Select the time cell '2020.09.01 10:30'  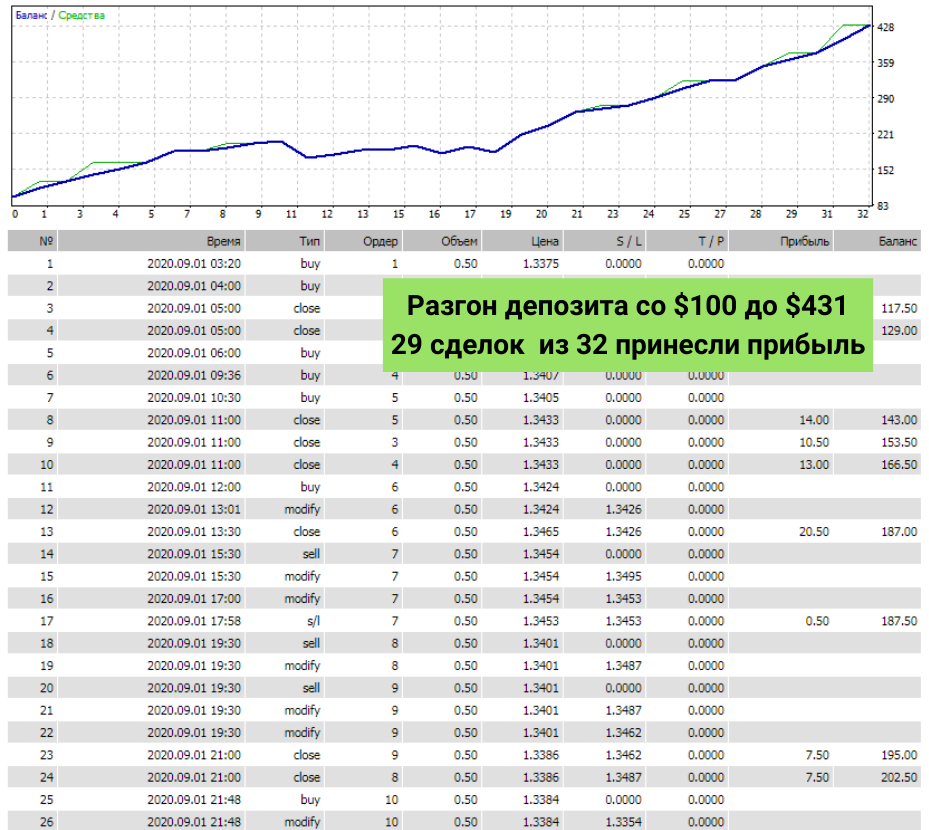(x=194, y=398)
